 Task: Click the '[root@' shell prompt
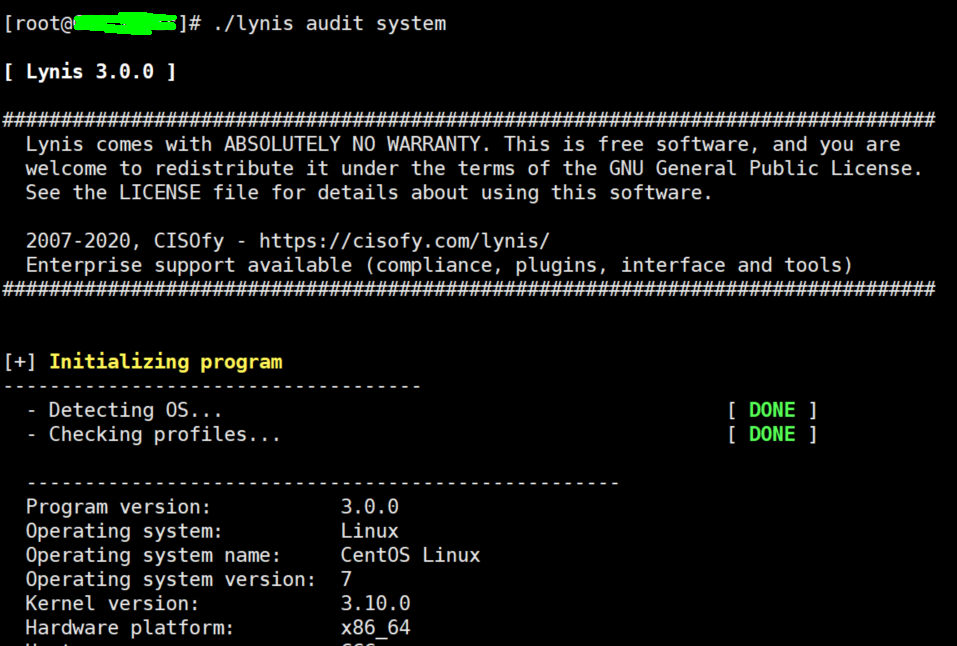tap(38, 24)
